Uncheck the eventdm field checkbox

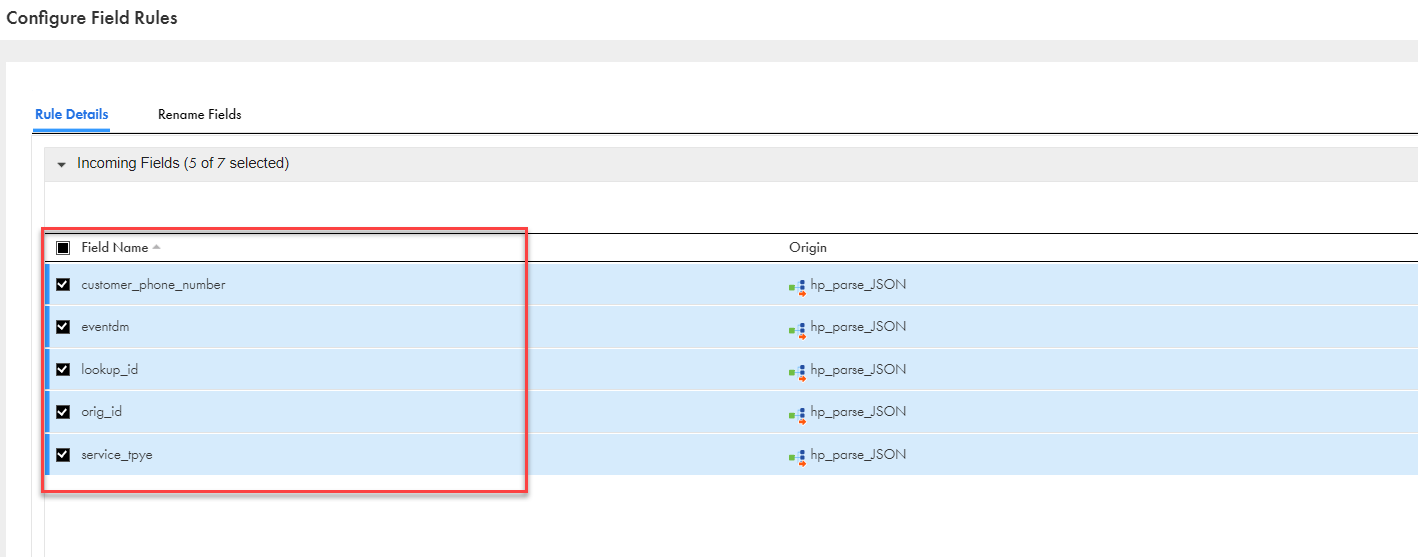(63, 327)
